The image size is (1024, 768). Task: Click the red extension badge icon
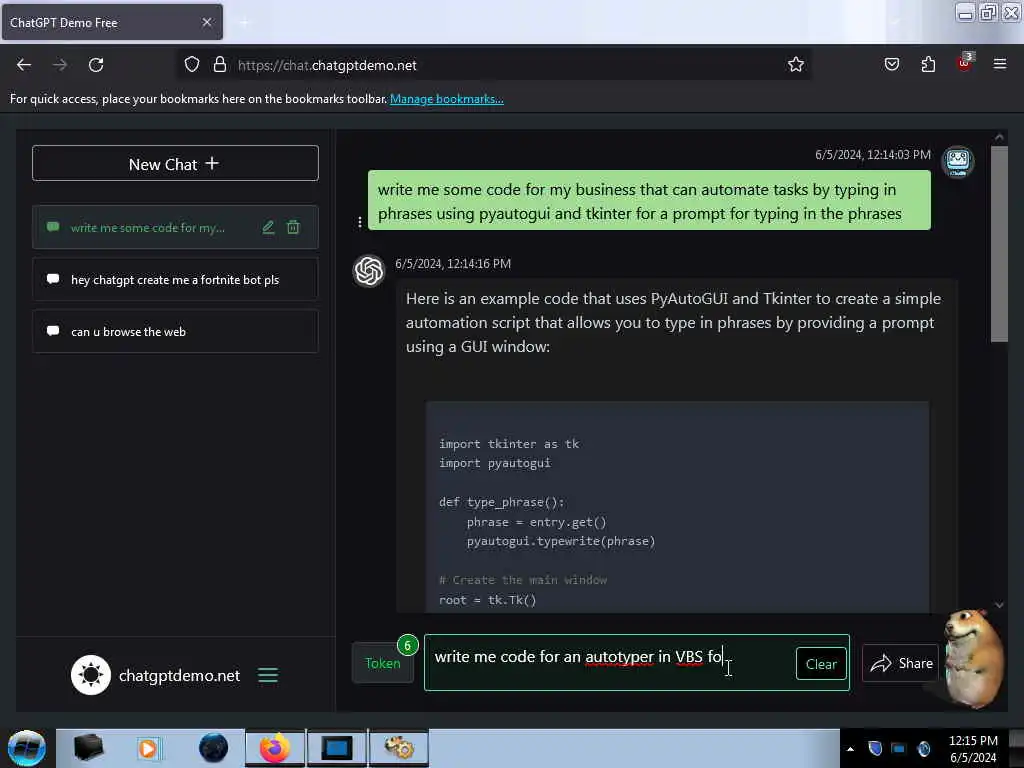click(965, 63)
